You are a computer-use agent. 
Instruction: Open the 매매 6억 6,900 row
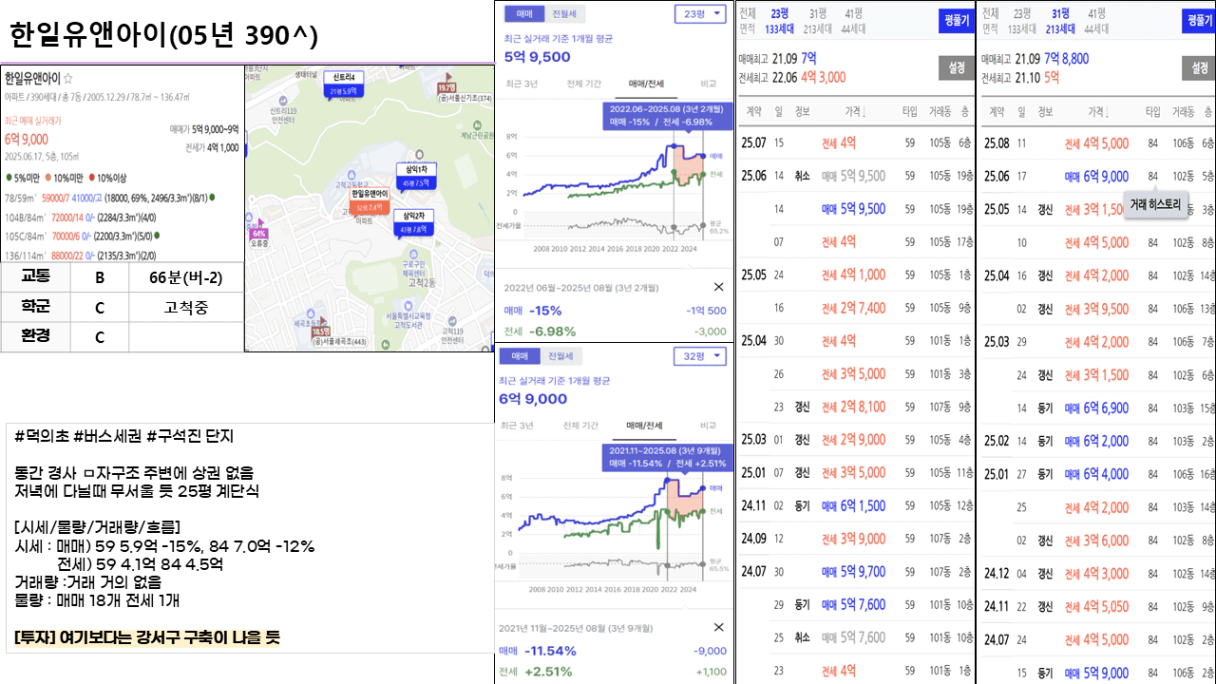(x=1098, y=407)
